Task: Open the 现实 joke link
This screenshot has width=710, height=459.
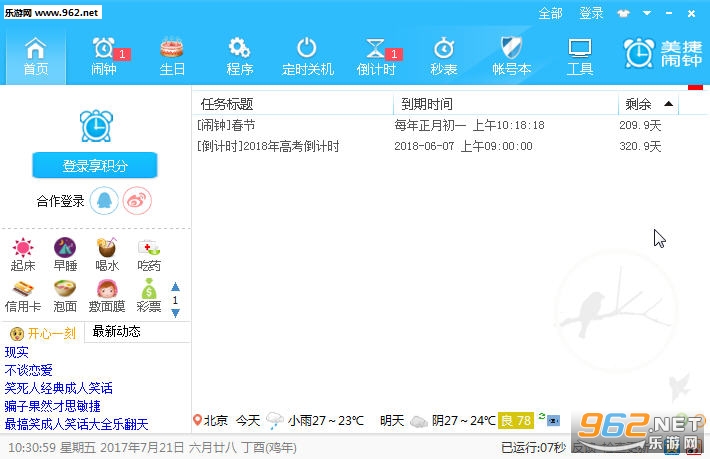Action: point(17,352)
